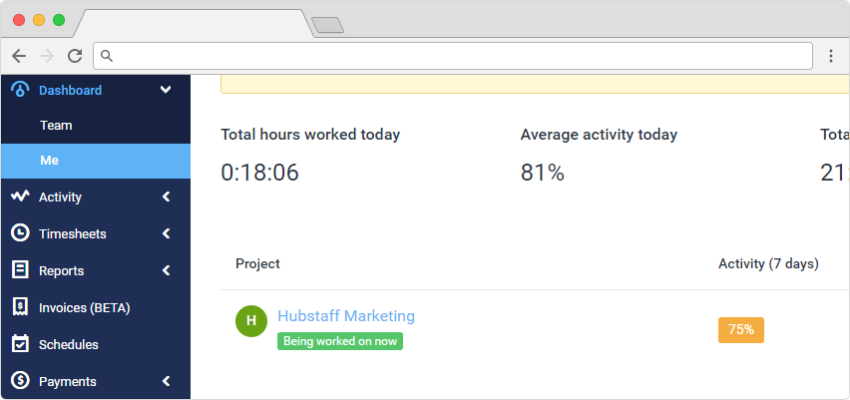Screen dimensions: 850x400
Task: Click Average activity today label
Action: click(x=599, y=134)
